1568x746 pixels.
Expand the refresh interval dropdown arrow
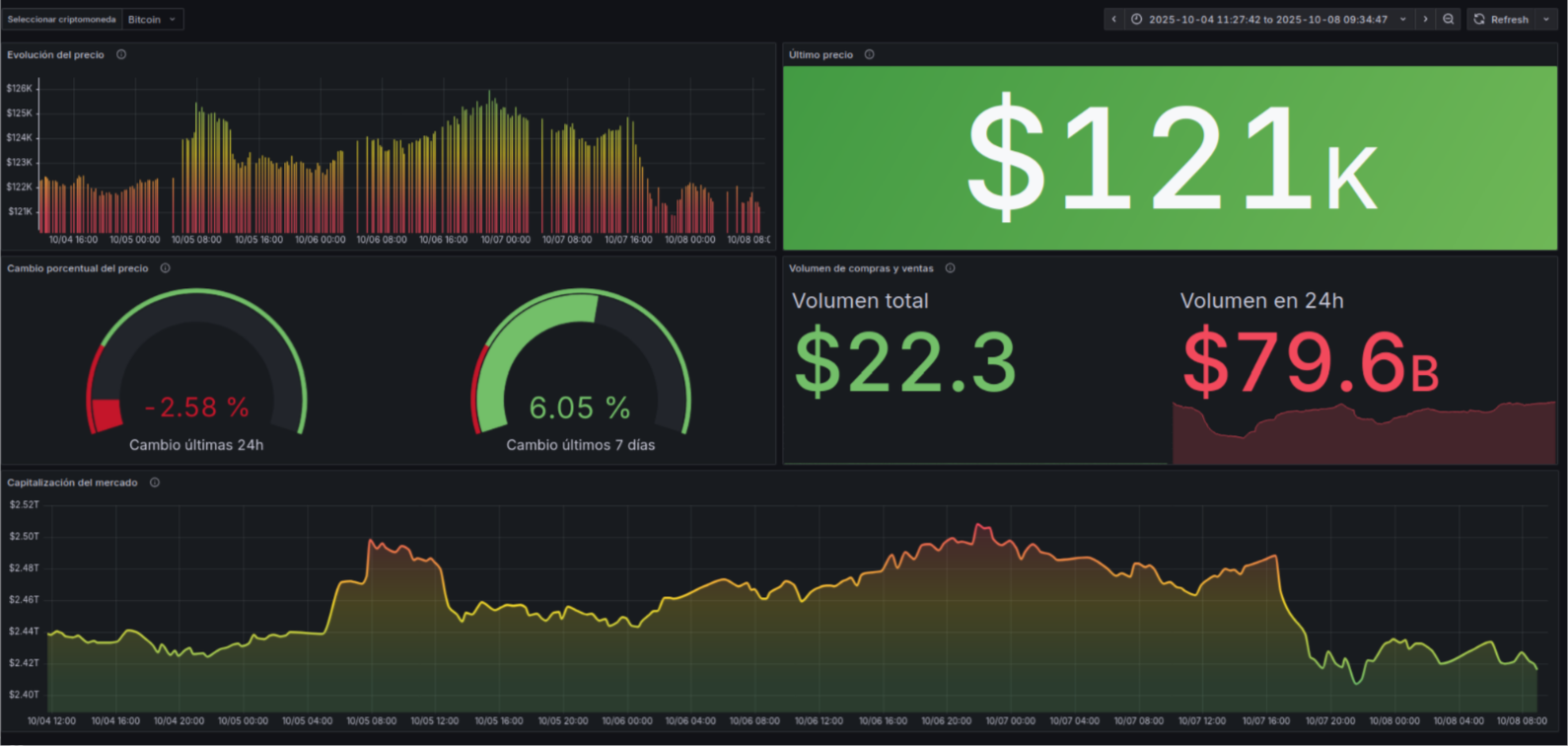point(1546,20)
